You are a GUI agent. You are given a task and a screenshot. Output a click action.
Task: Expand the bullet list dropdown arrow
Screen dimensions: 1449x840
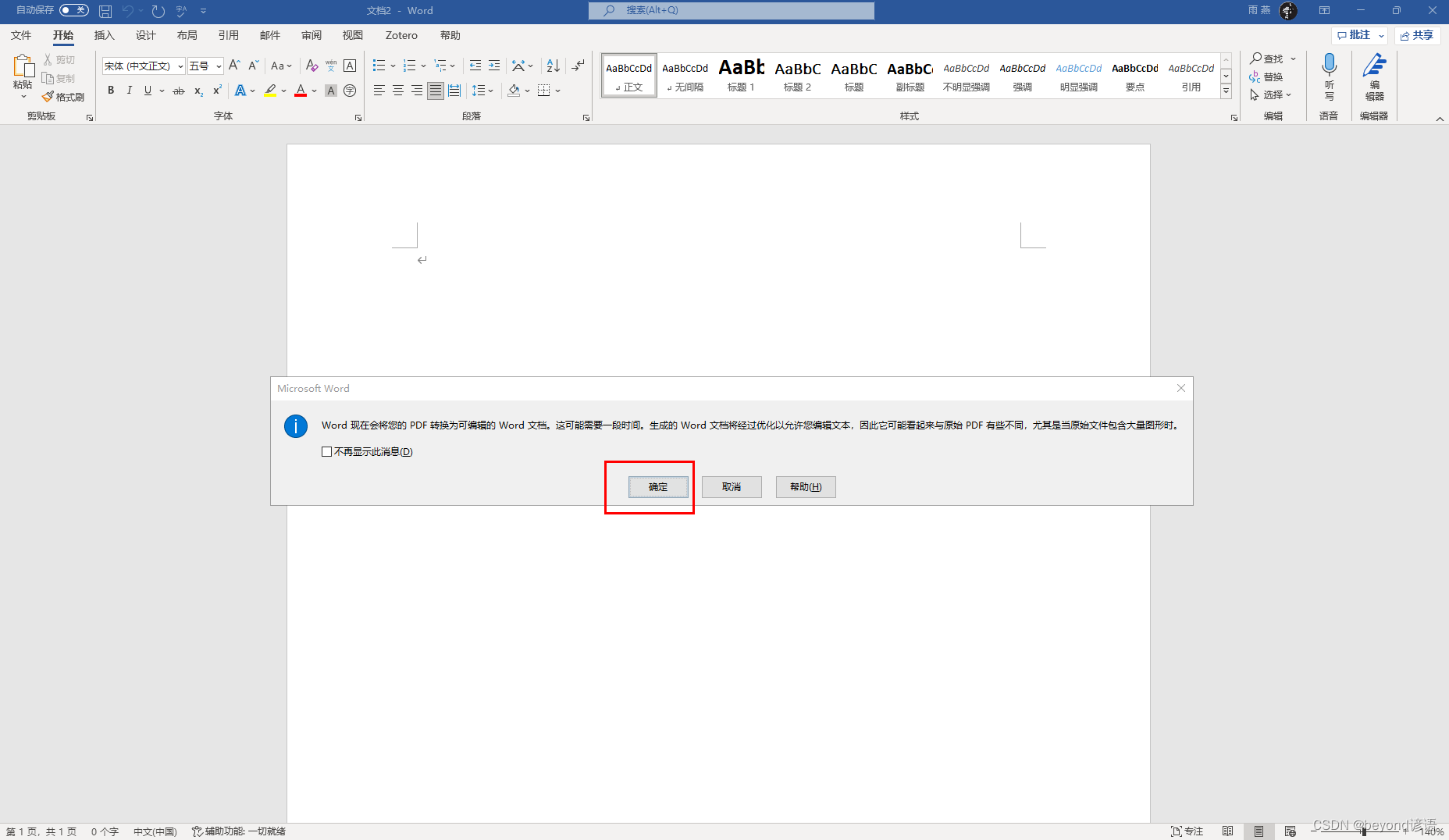click(393, 66)
